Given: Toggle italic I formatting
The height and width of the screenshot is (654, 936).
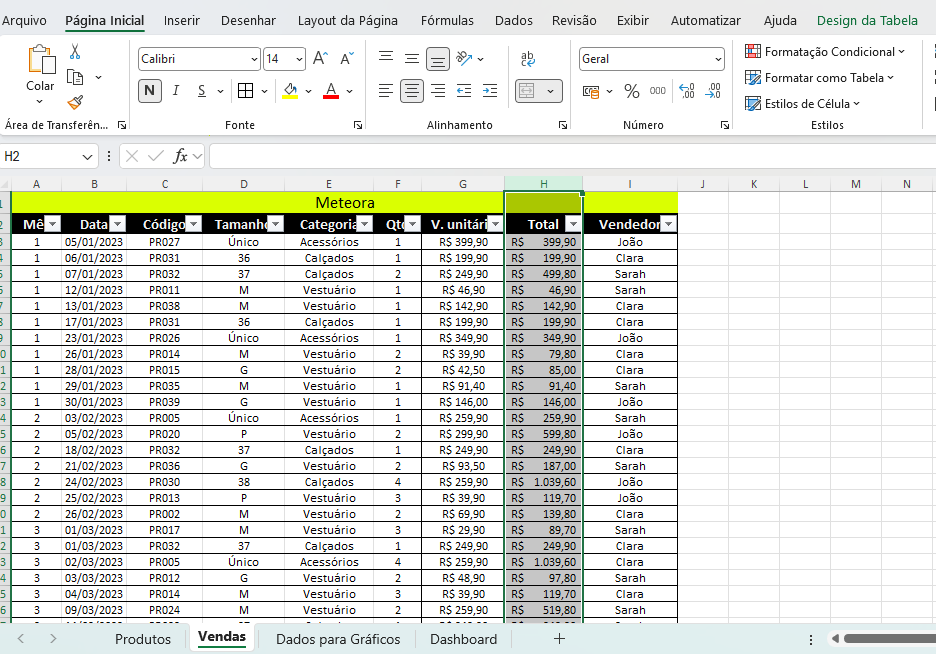Looking at the screenshot, I should 176,91.
